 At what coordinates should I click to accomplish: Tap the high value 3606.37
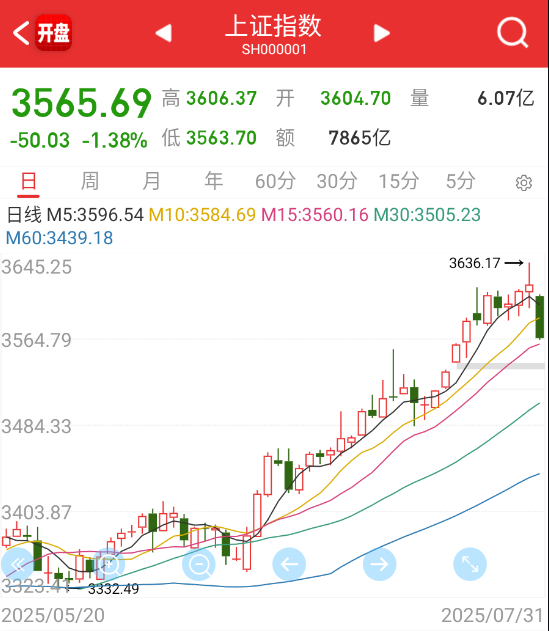(221, 99)
